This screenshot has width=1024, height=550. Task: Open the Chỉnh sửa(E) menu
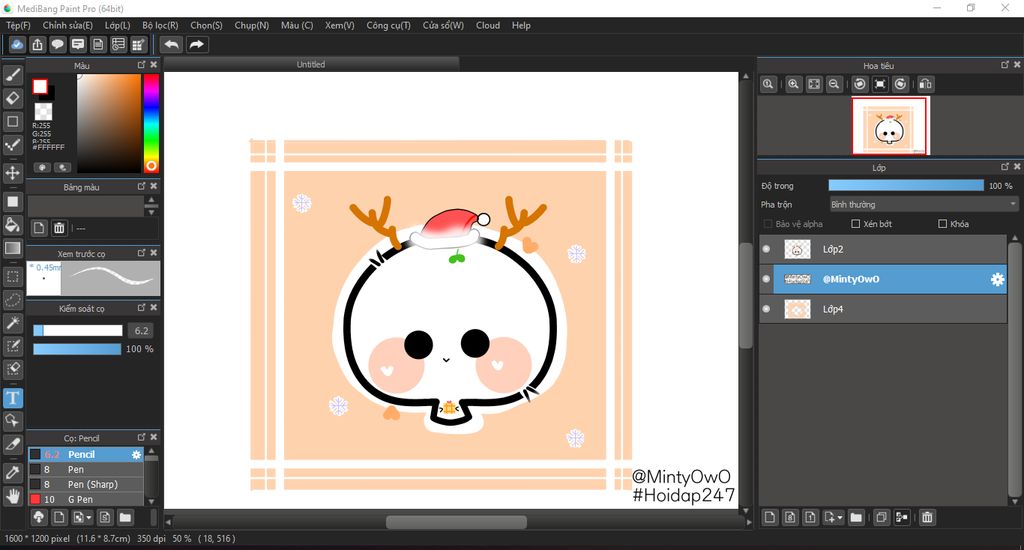tap(67, 25)
